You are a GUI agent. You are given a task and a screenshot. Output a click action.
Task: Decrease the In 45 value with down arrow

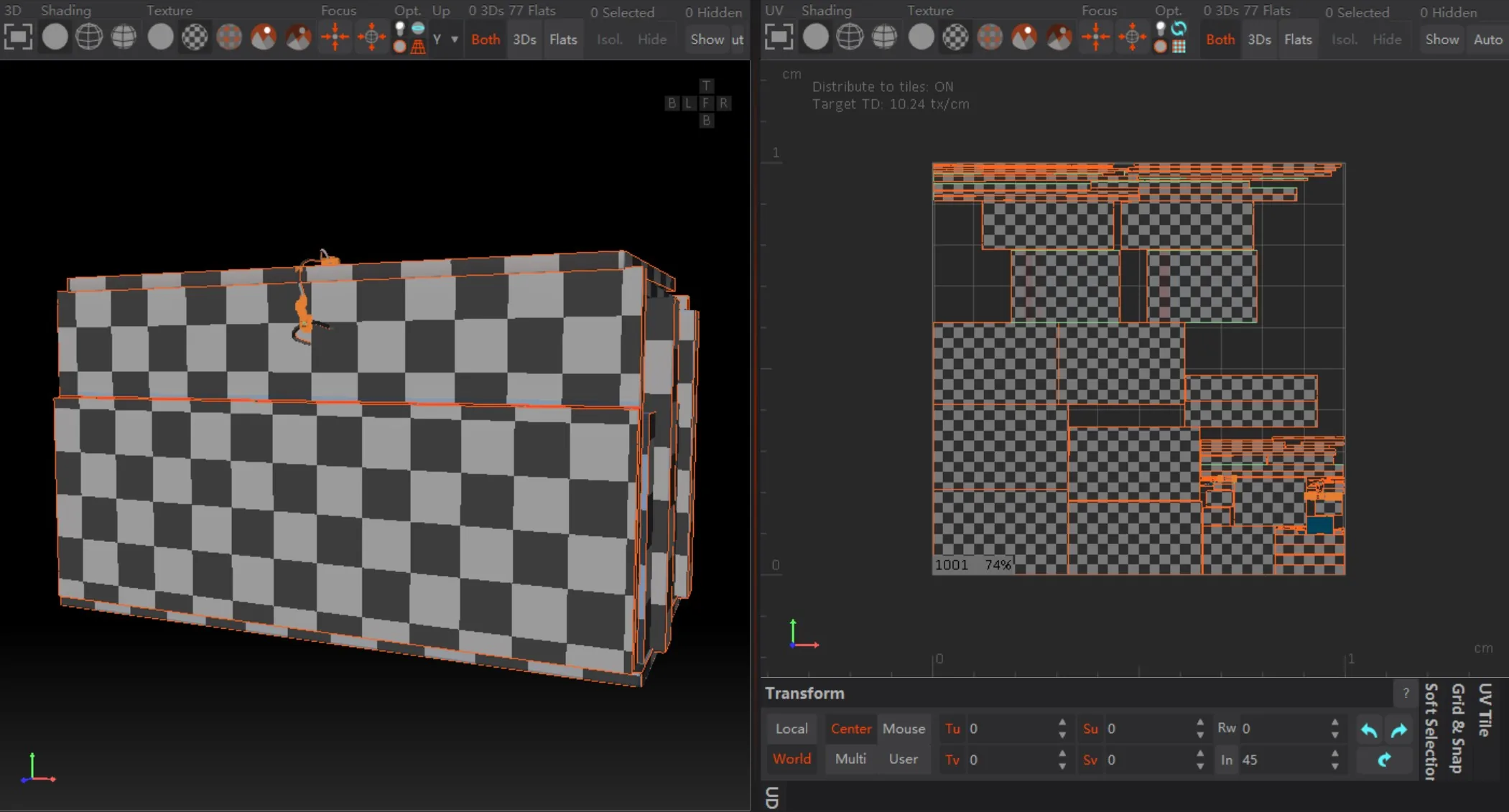pos(1334,767)
